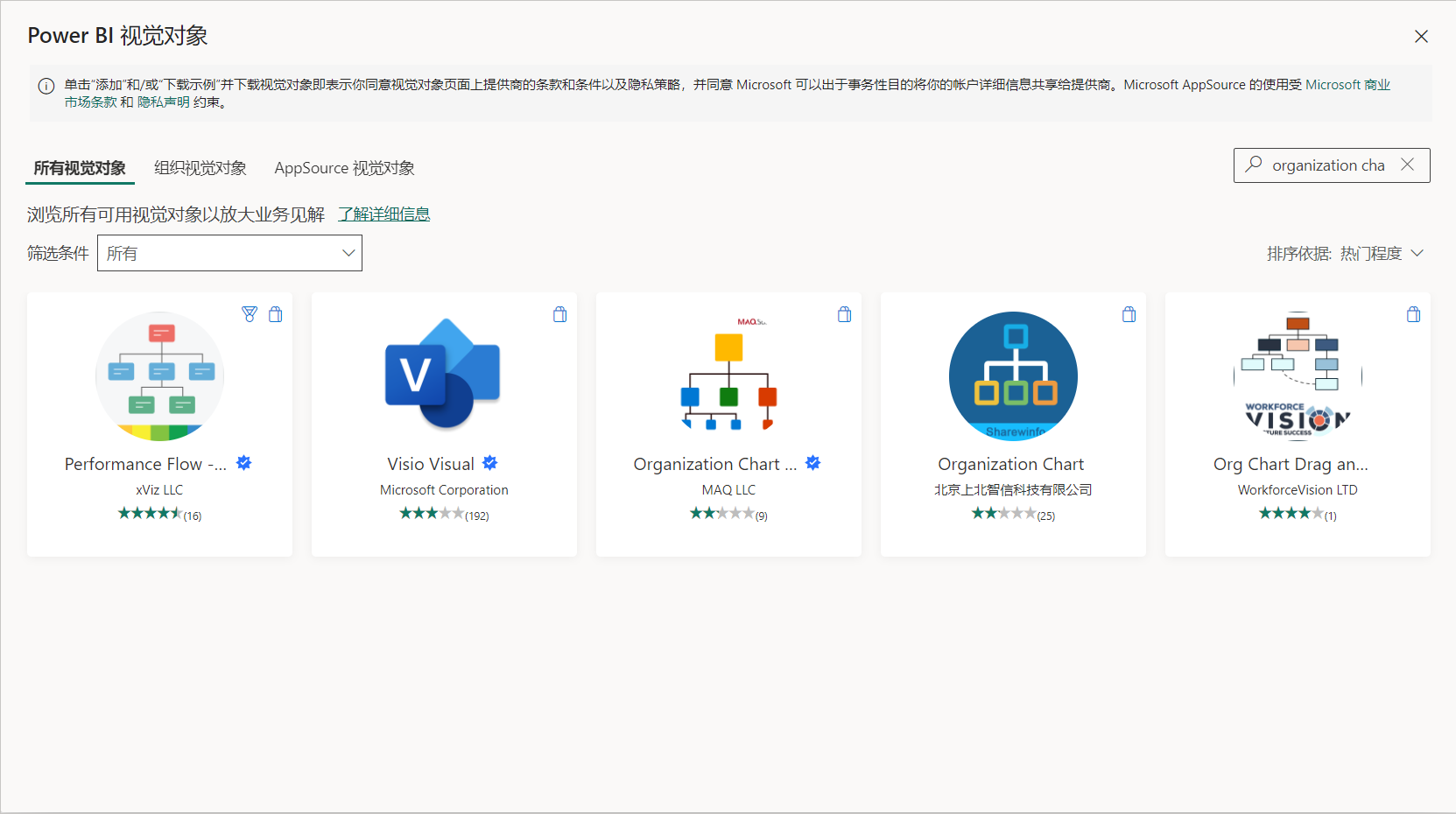Click the shopping bag icon on the Performance Flow card

click(x=276, y=314)
